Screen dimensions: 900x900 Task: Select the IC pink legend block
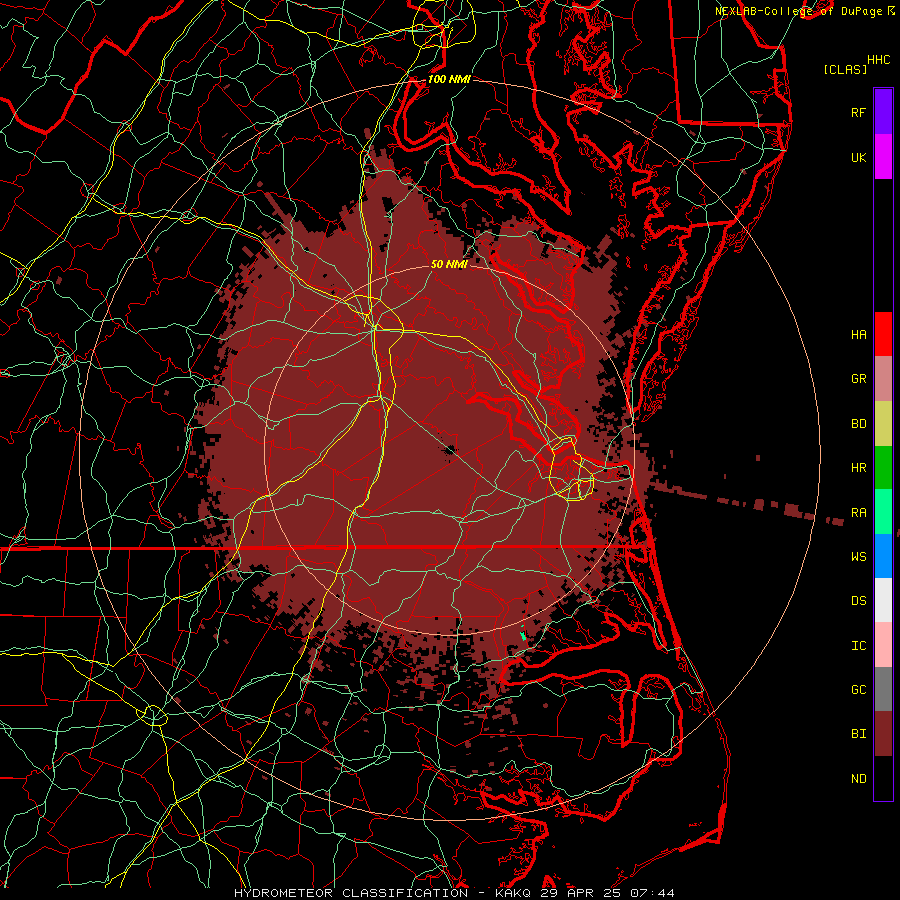(883, 645)
